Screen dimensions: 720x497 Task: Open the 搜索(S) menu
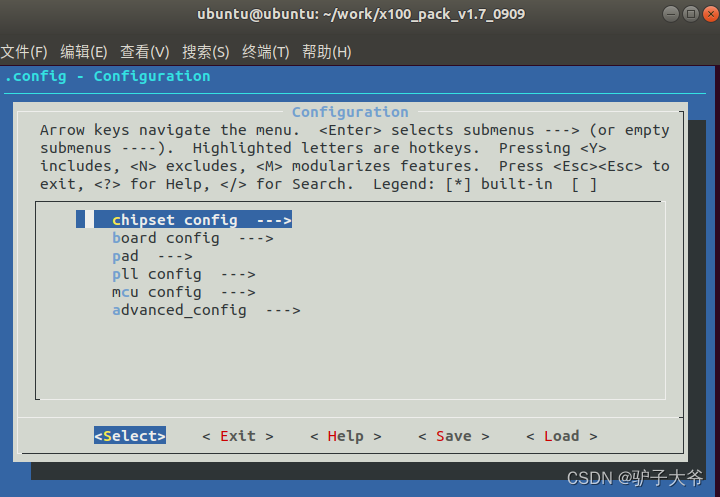205,52
